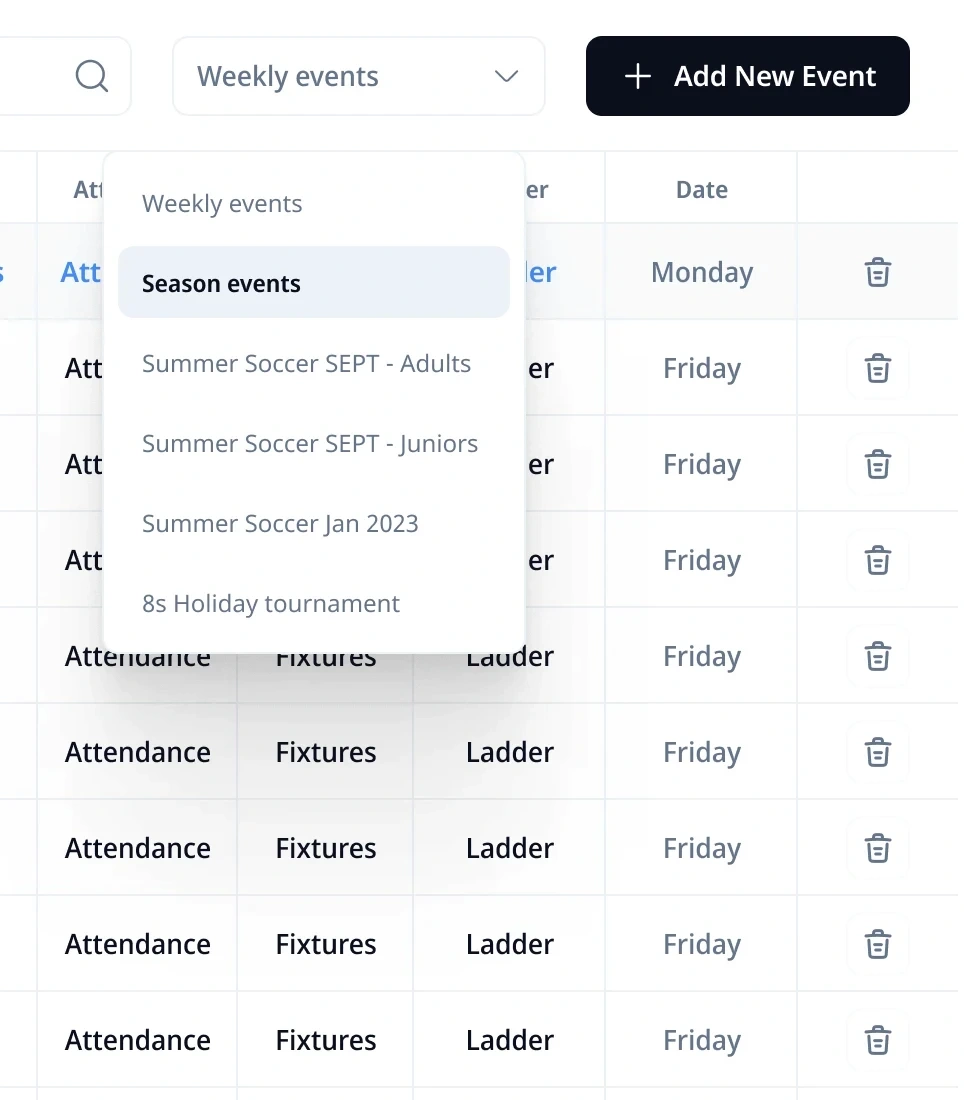Click the search magnifier icon
964x1100 pixels.
[x=92, y=76]
